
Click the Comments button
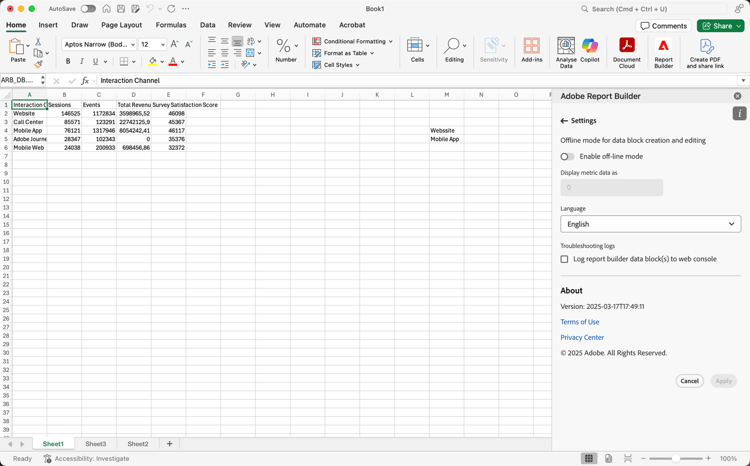[x=663, y=26]
